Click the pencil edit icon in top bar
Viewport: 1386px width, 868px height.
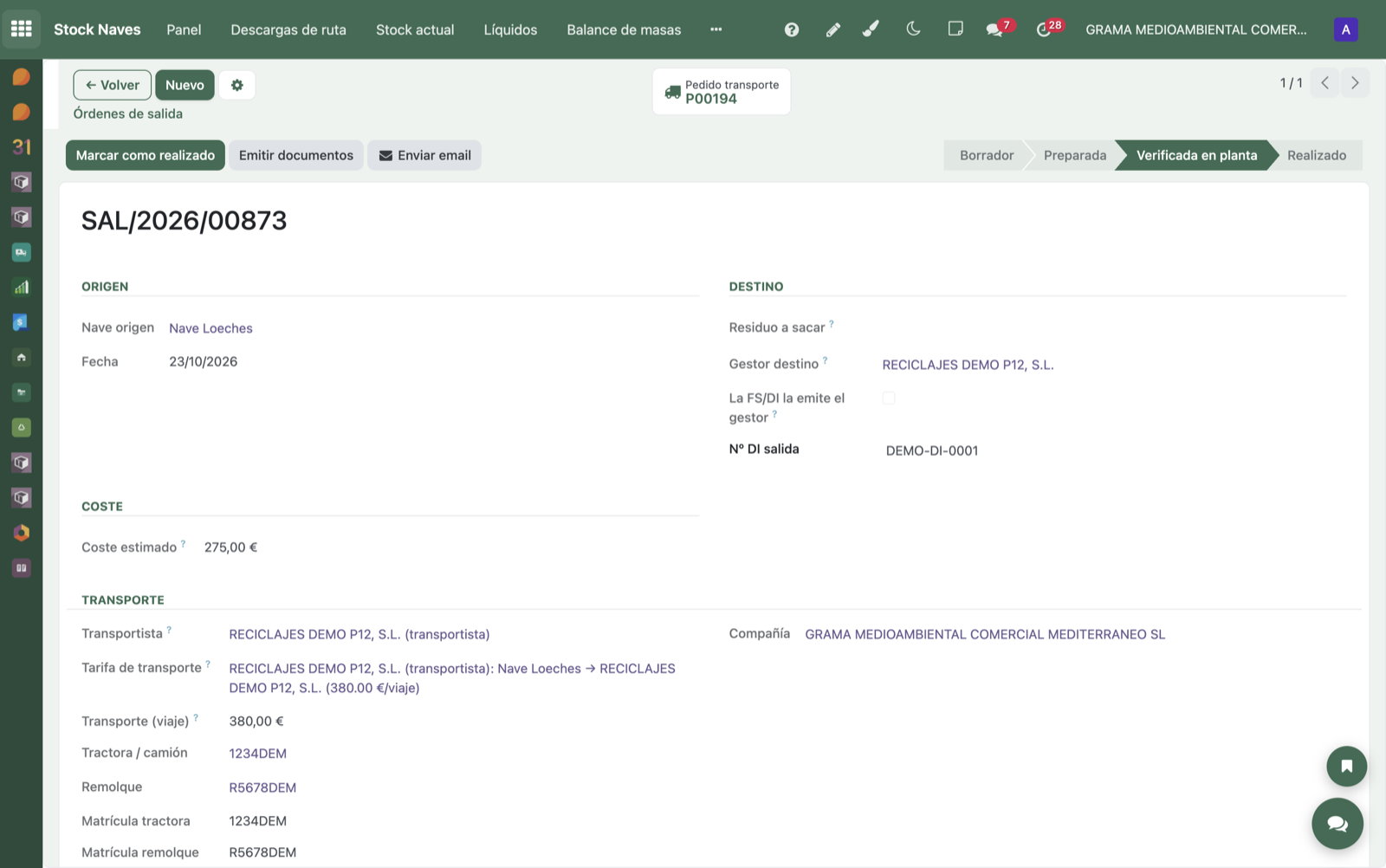click(x=832, y=29)
